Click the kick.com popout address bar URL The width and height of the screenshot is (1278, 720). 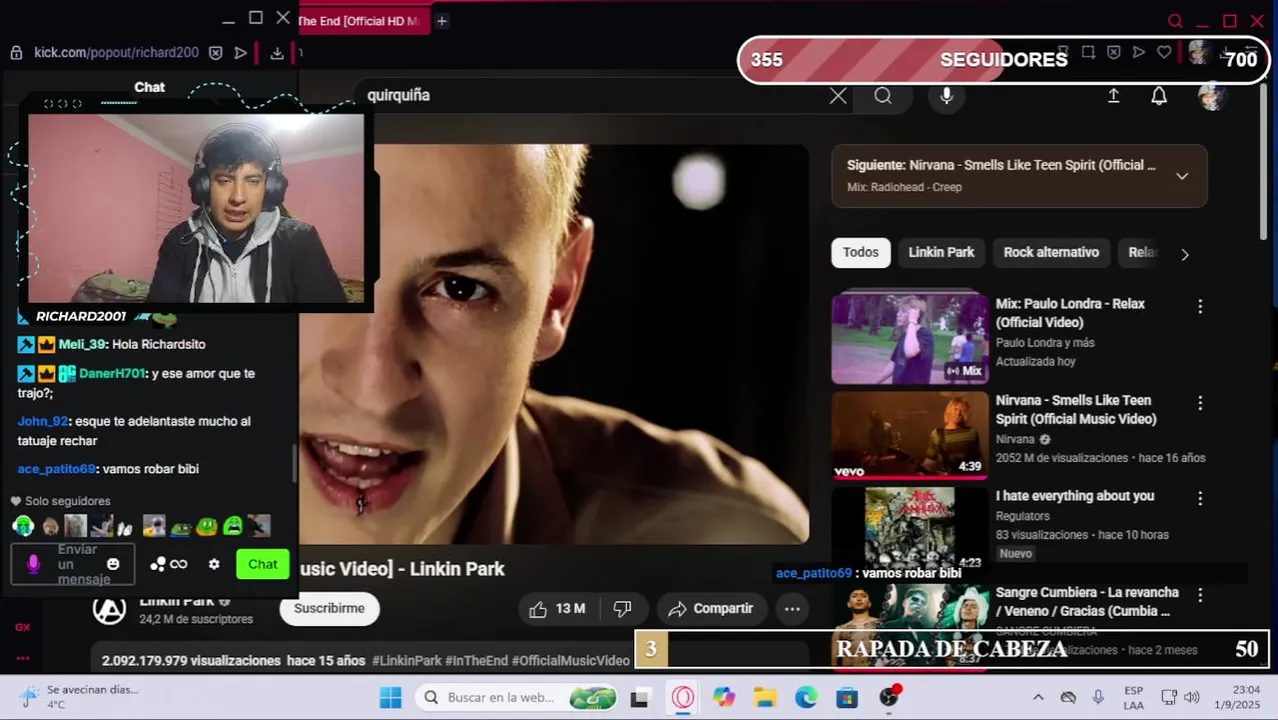pos(116,53)
